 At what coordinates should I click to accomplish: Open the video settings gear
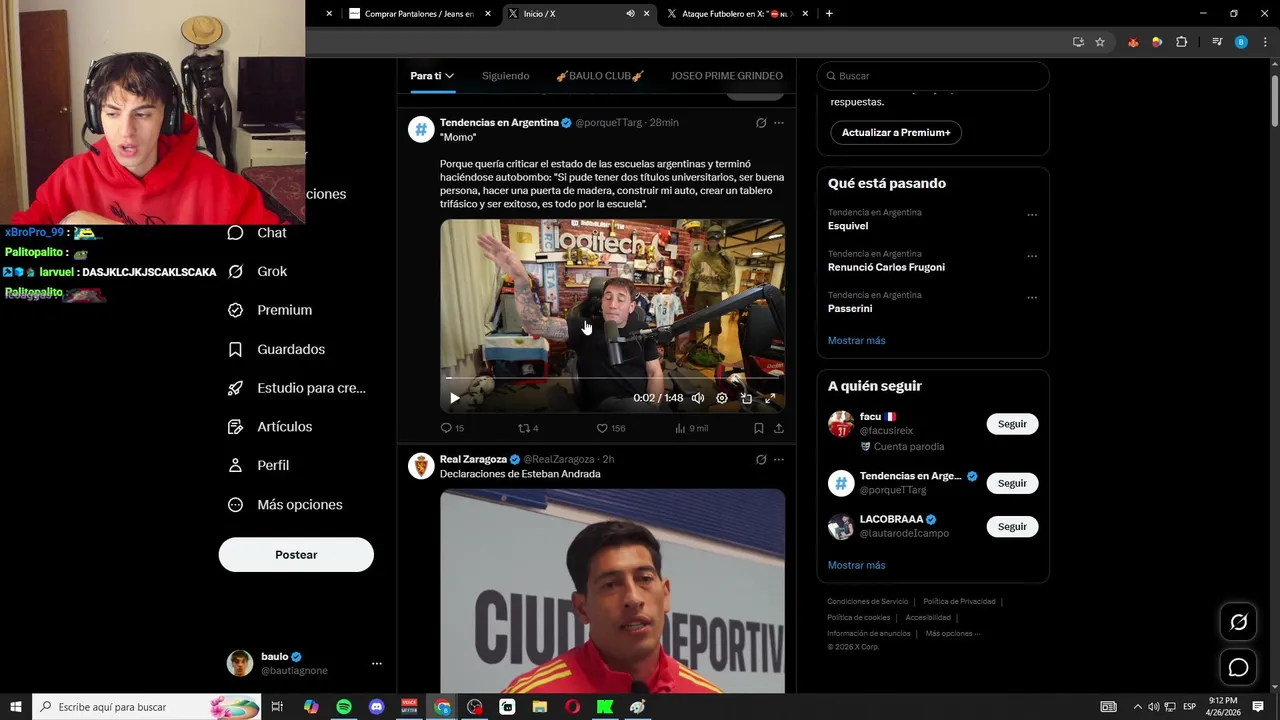pos(722,398)
